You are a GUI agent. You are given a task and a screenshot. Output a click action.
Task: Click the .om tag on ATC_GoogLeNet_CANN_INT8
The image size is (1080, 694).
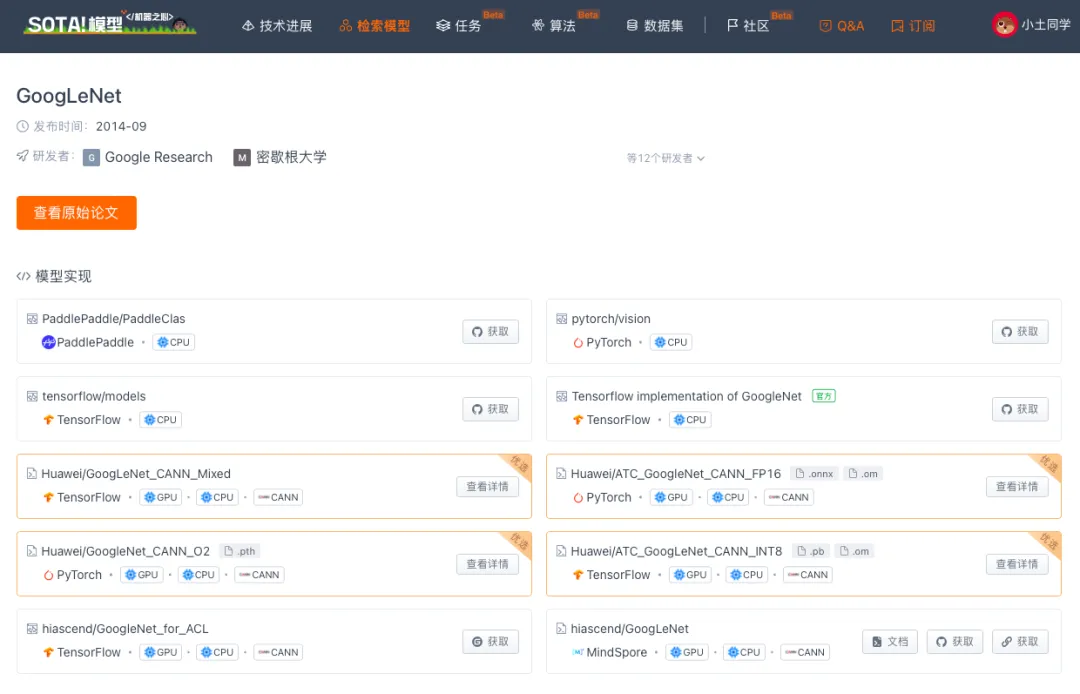tap(855, 551)
